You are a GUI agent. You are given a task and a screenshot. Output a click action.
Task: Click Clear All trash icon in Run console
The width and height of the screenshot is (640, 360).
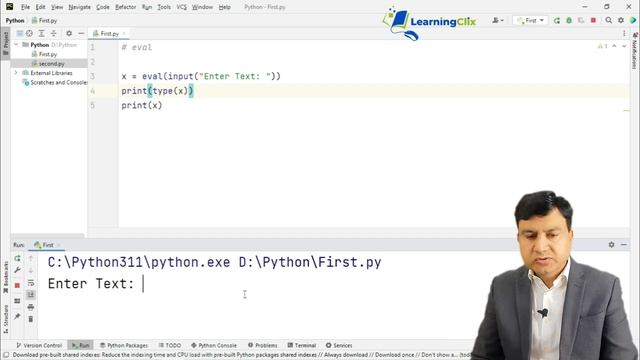[31, 319]
